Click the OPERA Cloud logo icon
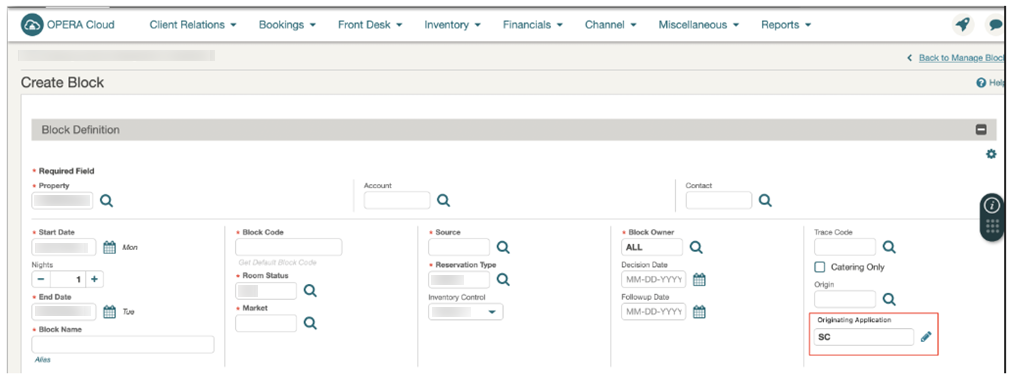Viewport: 1011px width, 384px height. tap(32, 25)
